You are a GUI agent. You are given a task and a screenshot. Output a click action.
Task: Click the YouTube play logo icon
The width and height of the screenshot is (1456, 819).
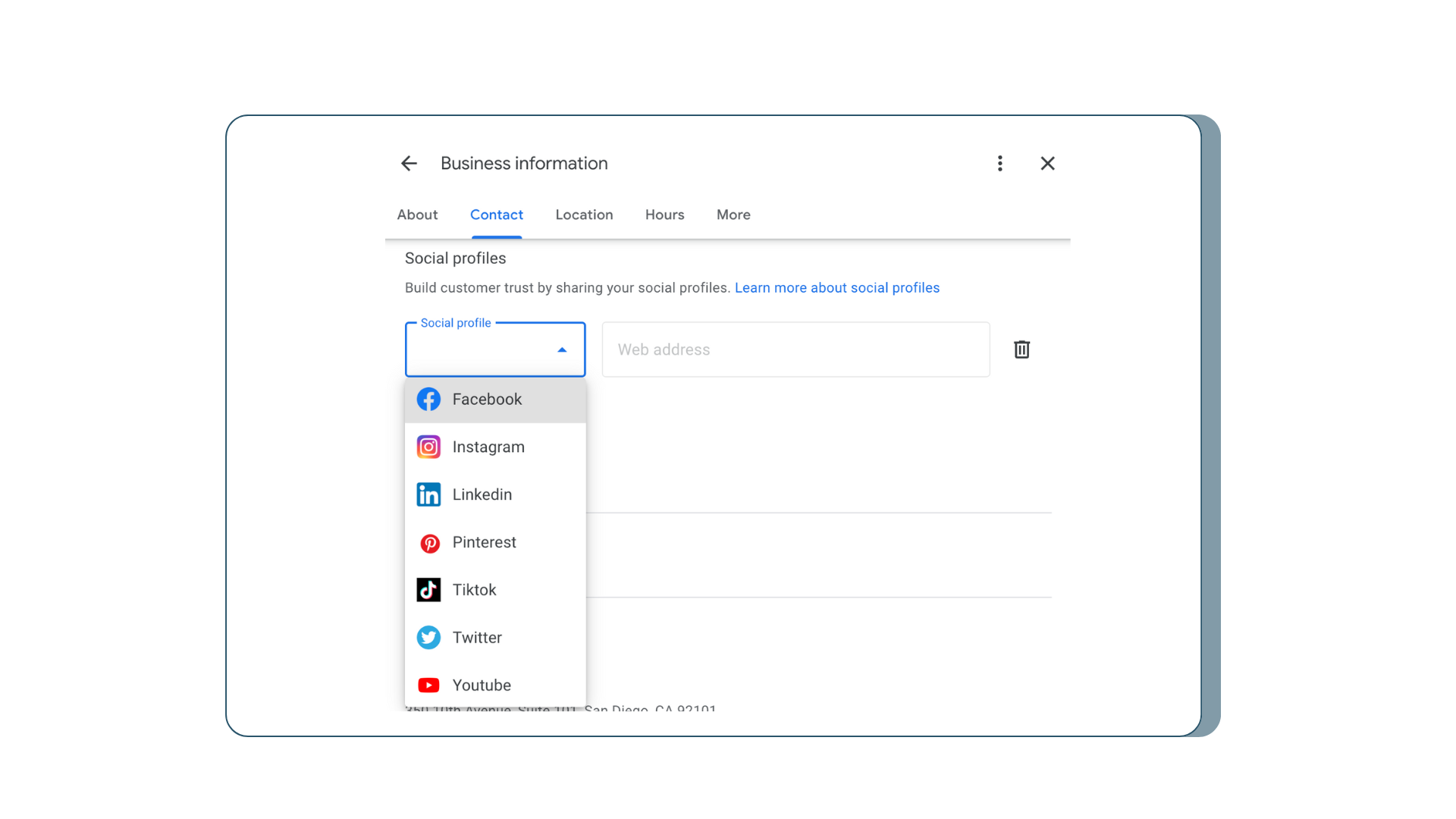click(x=428, y=686)
